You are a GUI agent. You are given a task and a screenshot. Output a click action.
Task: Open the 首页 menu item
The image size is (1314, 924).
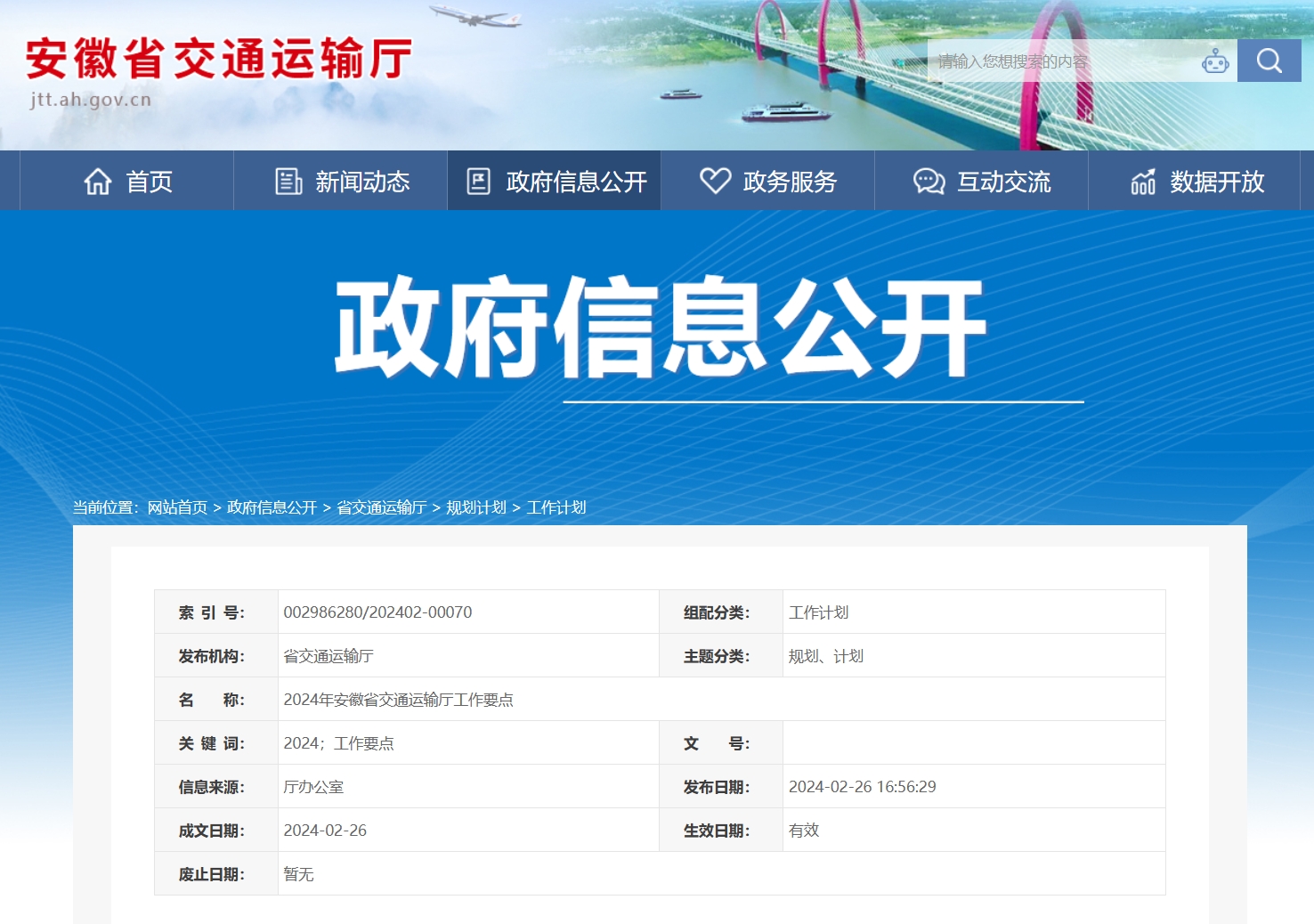pyautogui.click(x=126, y=181)
